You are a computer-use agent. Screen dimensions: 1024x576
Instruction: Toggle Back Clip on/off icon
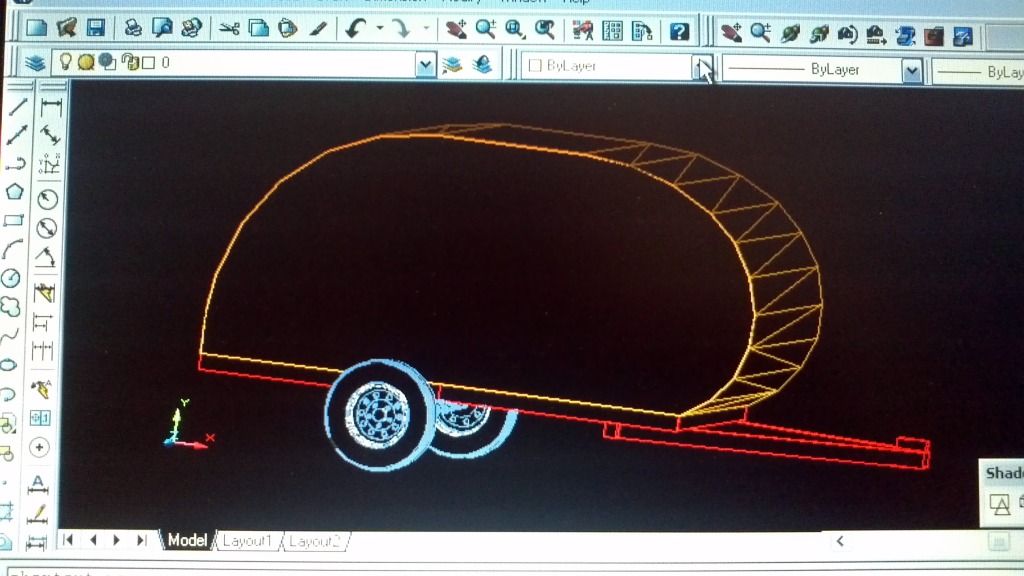point(963,36)
